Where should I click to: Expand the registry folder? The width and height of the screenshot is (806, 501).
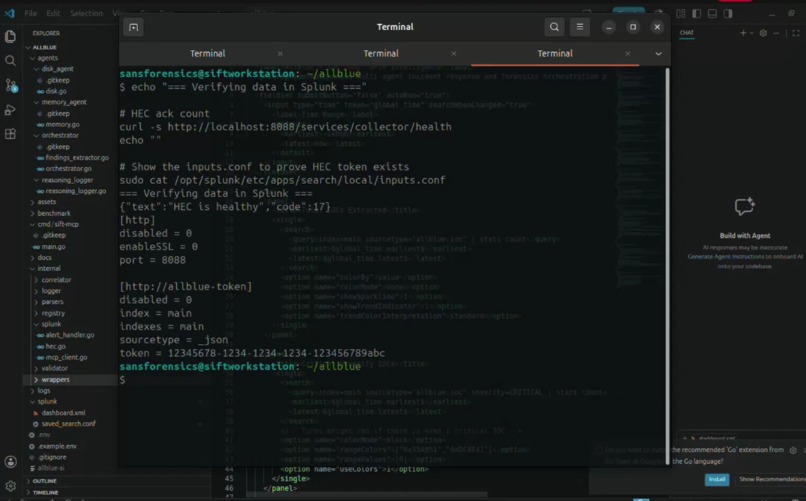click(53, 313)
